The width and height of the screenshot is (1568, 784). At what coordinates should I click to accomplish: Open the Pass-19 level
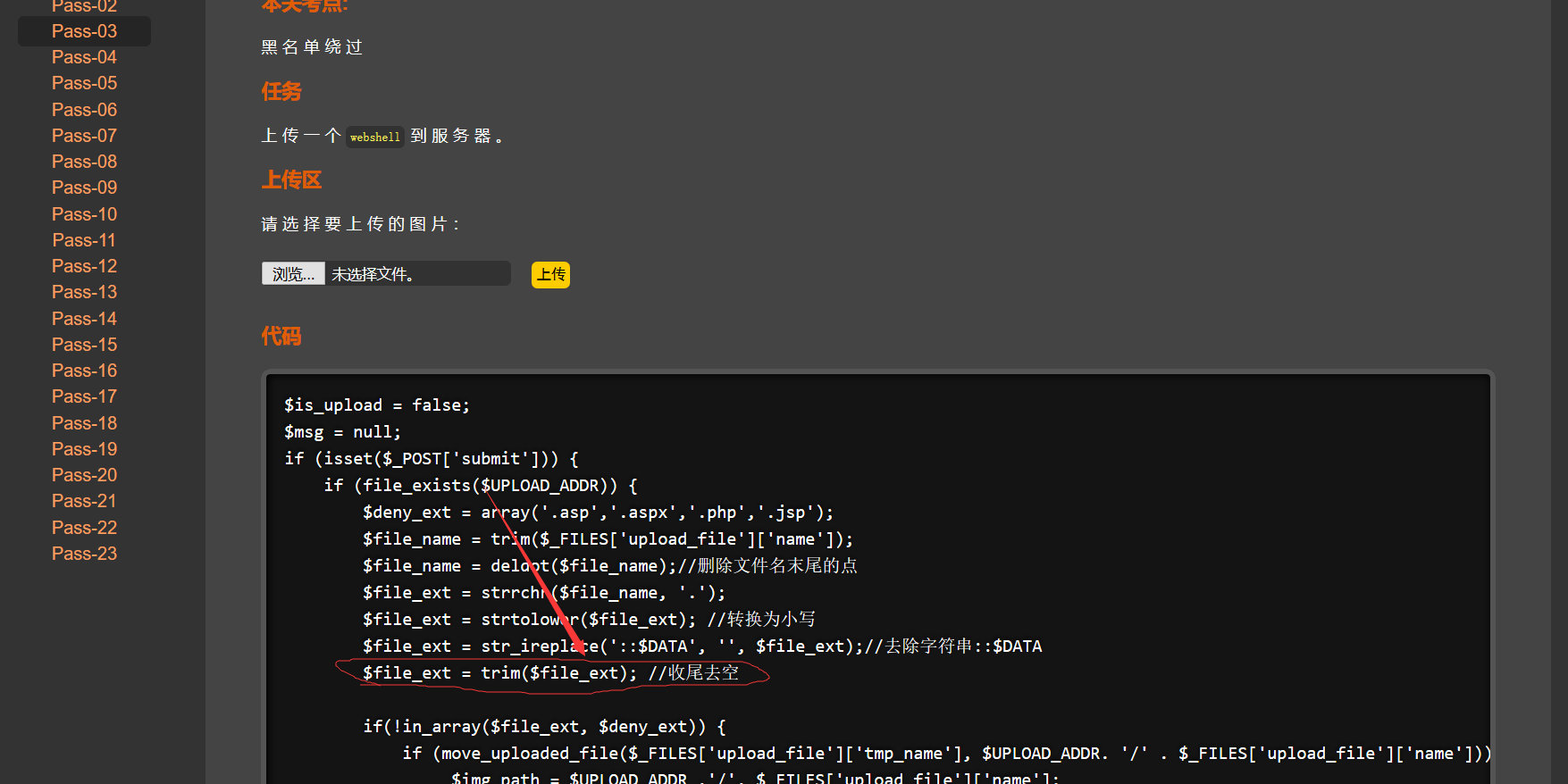coord(84,449)
